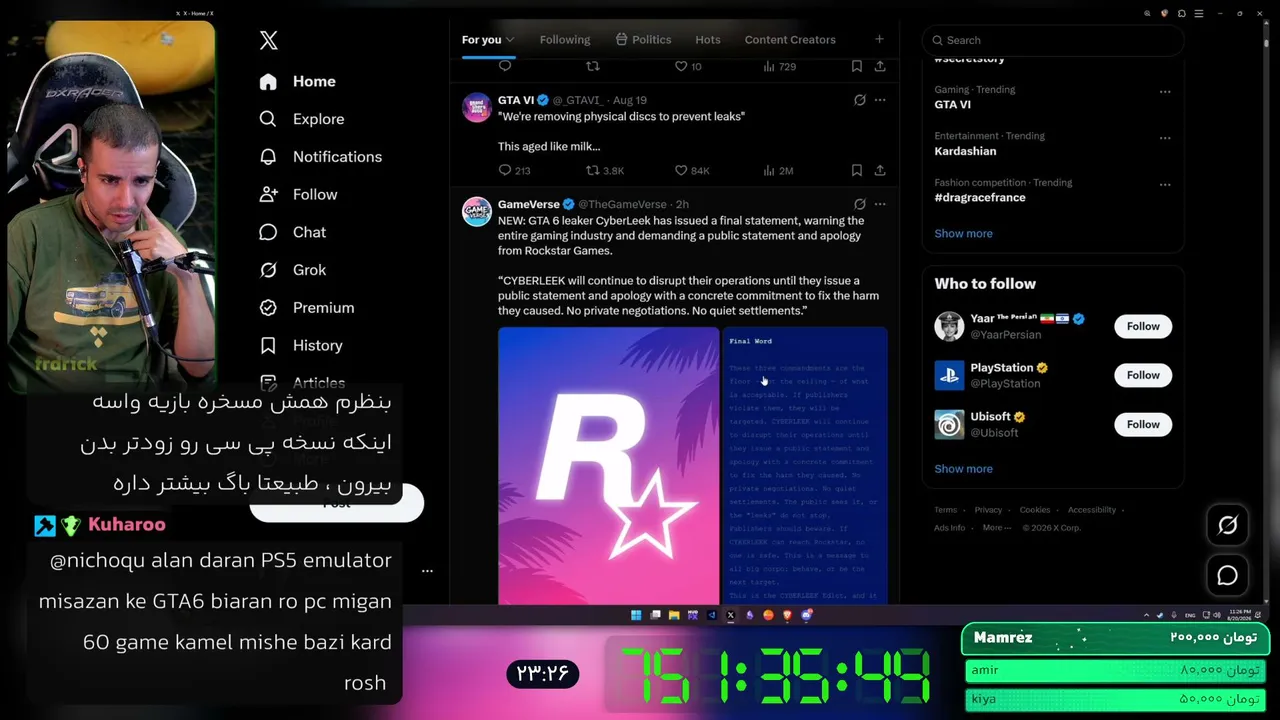The width and height of the screenshot is (1280, 720).
Task: Switch to the Content Creators tab
Action: point(790,40)
